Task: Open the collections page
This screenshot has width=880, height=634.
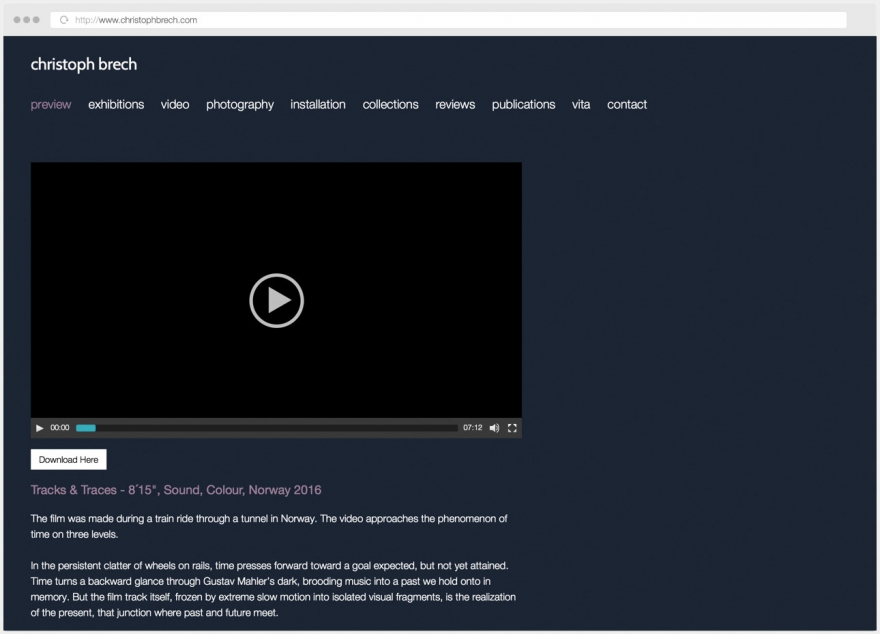Action: point(390,104)
